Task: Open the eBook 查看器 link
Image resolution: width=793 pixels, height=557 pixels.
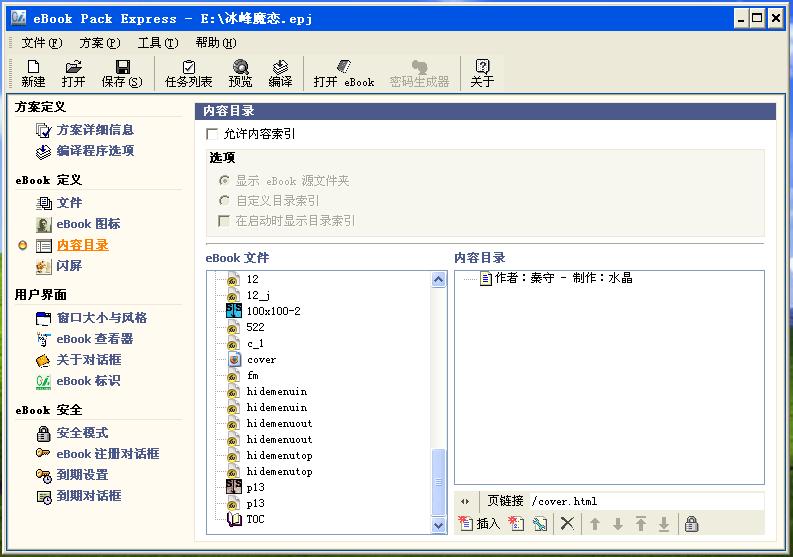Action: [x=95, y=339]
